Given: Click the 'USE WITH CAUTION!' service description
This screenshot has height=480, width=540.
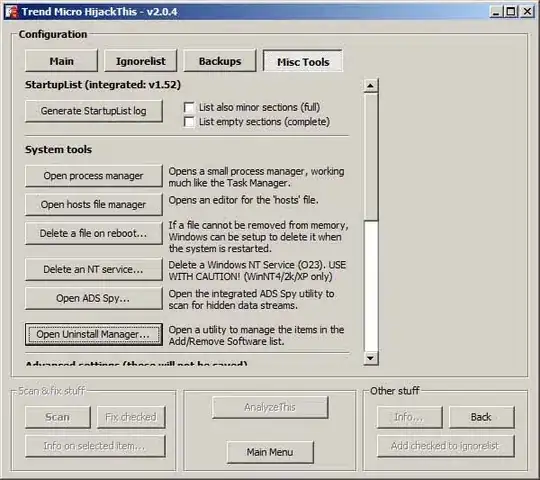Looking at the screenshot, I should tap(257, 271).
